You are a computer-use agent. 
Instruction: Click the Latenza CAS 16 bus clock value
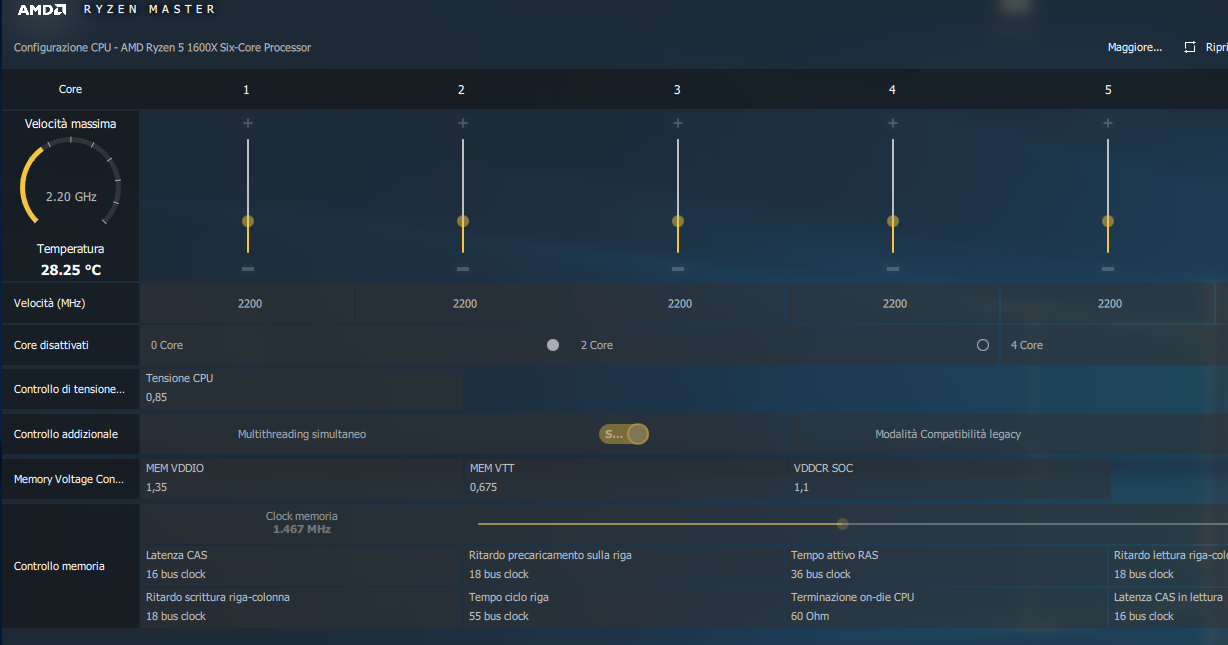(176, 574)
